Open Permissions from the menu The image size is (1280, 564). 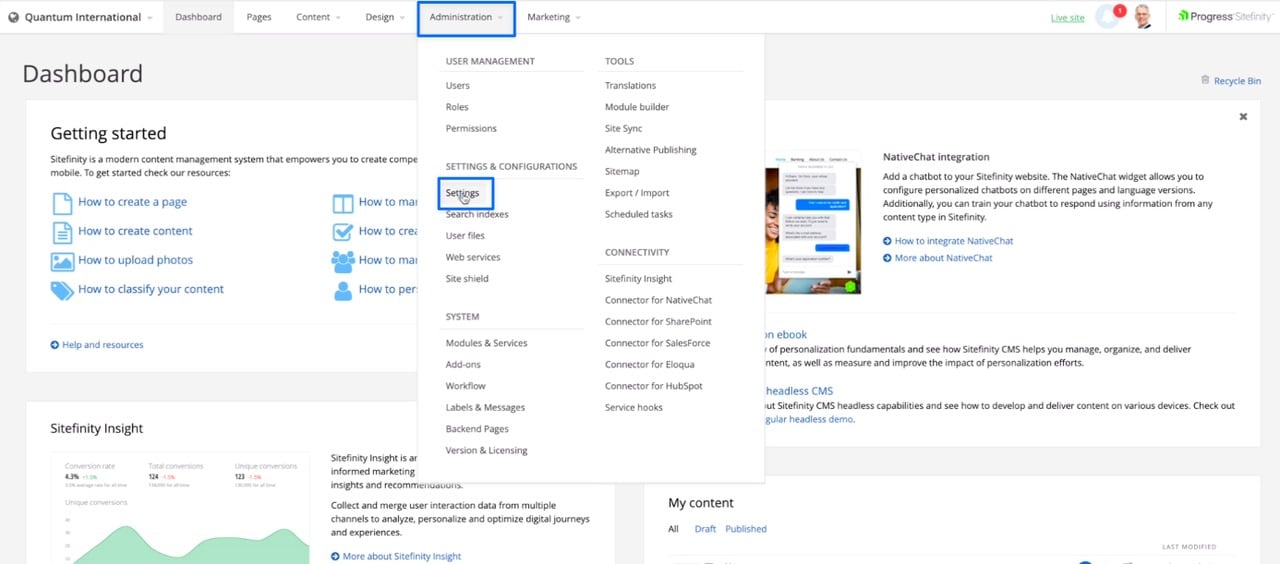tap(471, 128)
